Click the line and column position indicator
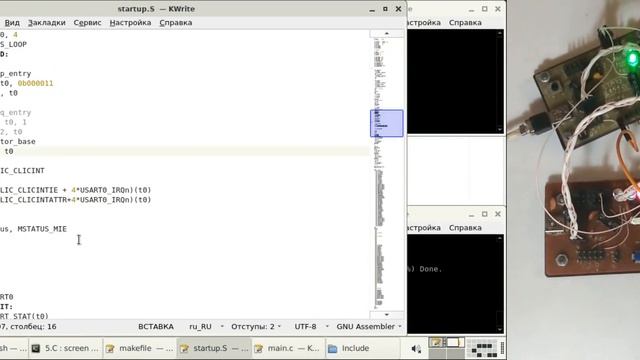 coord(28,327)
